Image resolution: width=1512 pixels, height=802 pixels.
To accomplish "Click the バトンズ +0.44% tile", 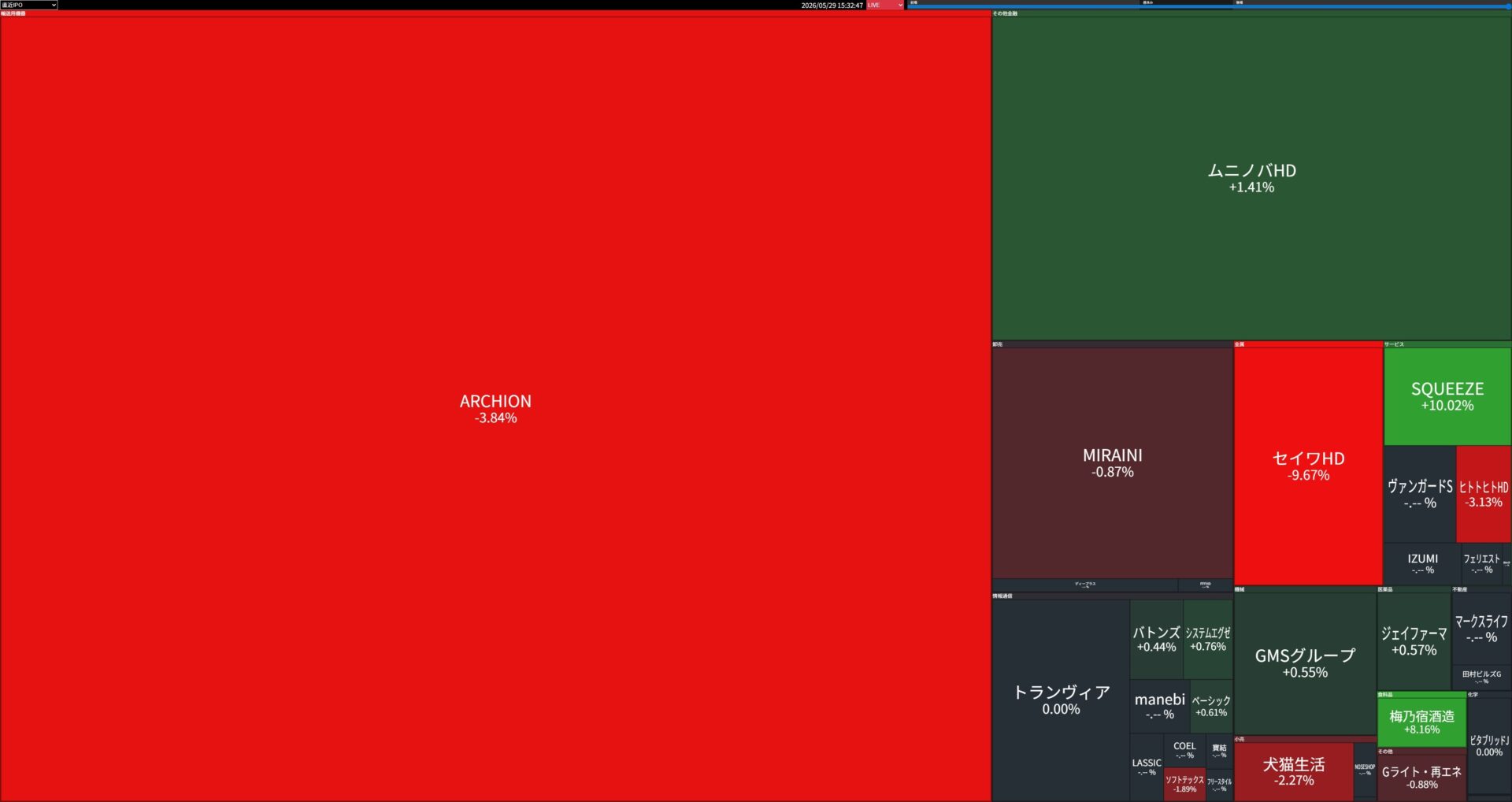I will (x=1156, y=639).
